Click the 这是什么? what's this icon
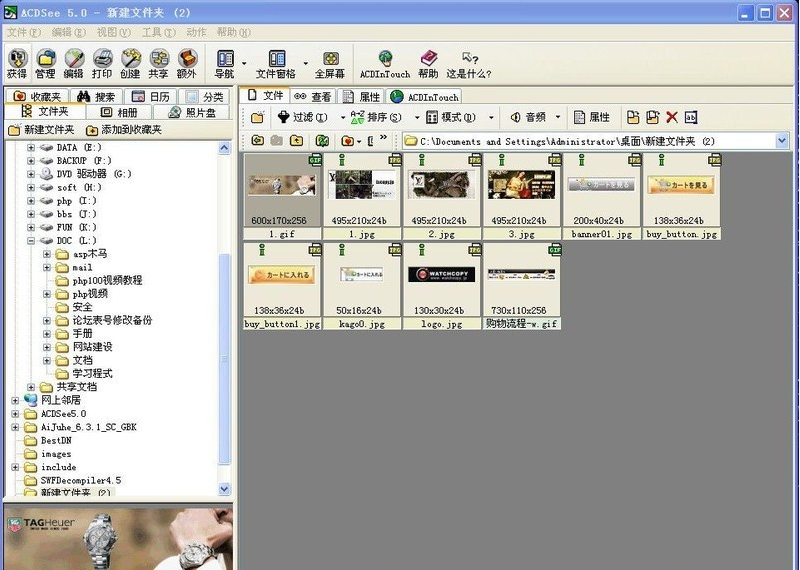 tap(470, 64)
